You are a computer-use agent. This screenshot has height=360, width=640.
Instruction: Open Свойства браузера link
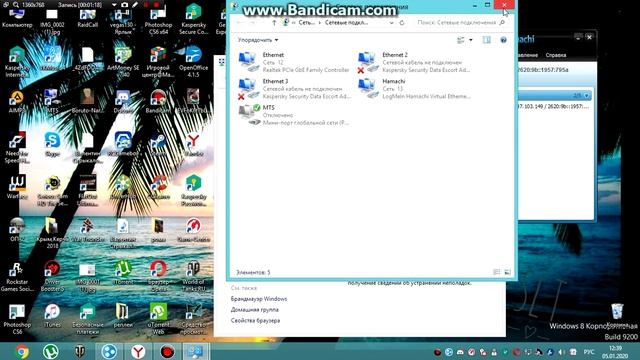256,320
